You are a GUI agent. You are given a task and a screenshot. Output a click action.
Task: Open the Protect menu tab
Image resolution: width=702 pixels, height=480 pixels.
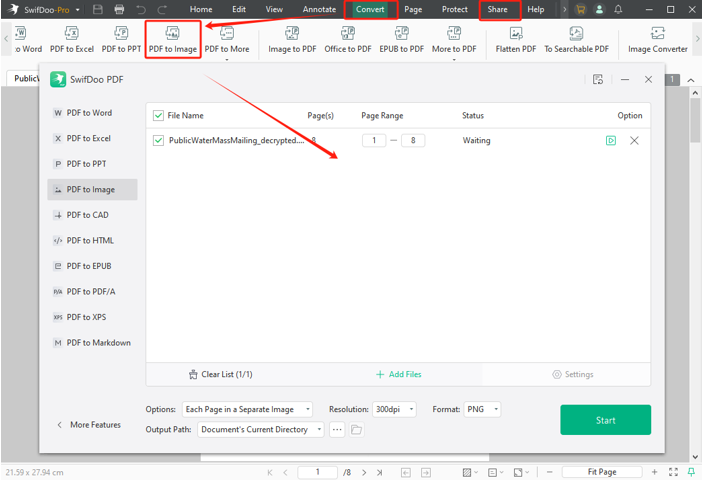tap(455, 9)
